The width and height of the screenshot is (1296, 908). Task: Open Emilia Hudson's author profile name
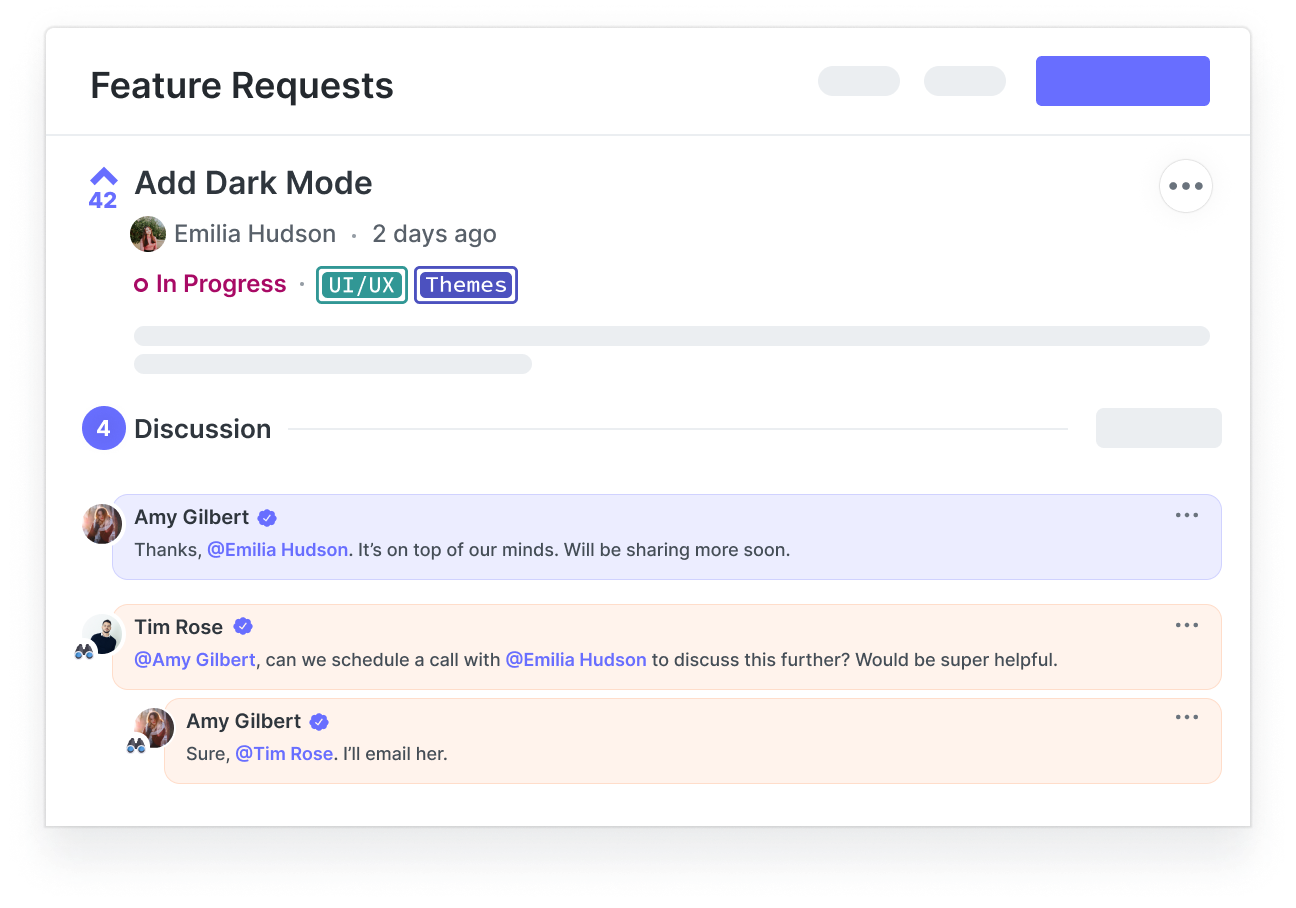coord(255,234)
